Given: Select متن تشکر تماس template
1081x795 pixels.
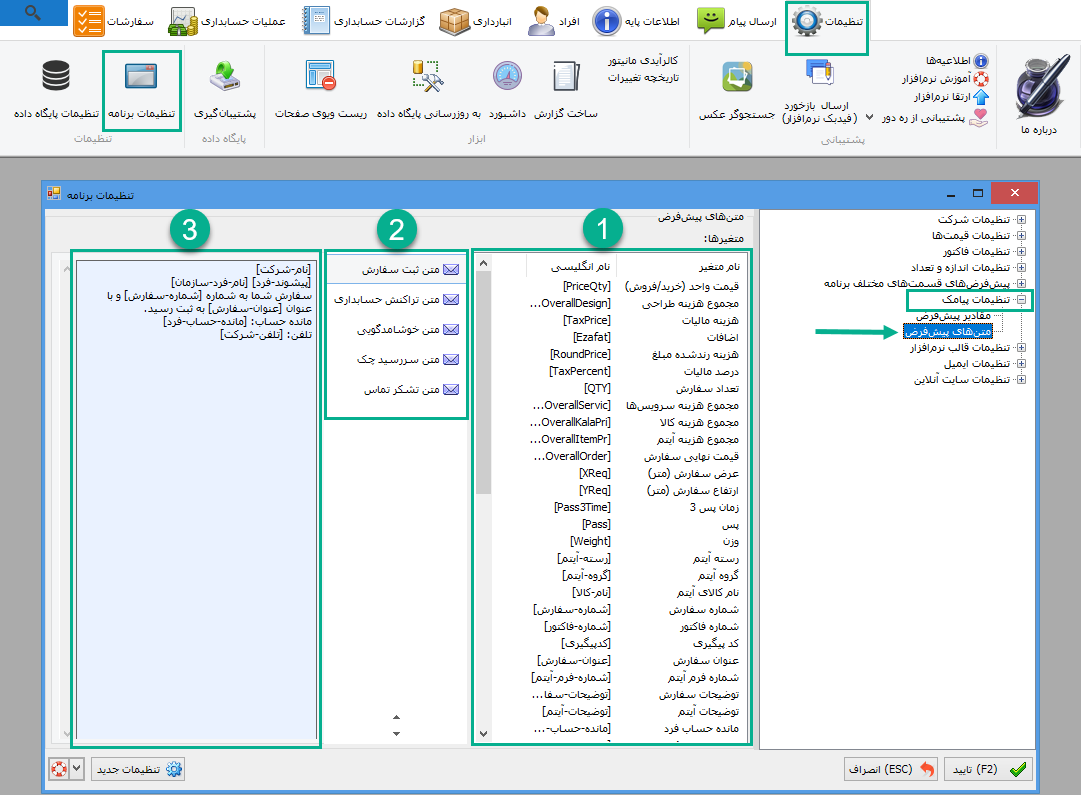Looking at the screenshot, I should coord(396,390).
